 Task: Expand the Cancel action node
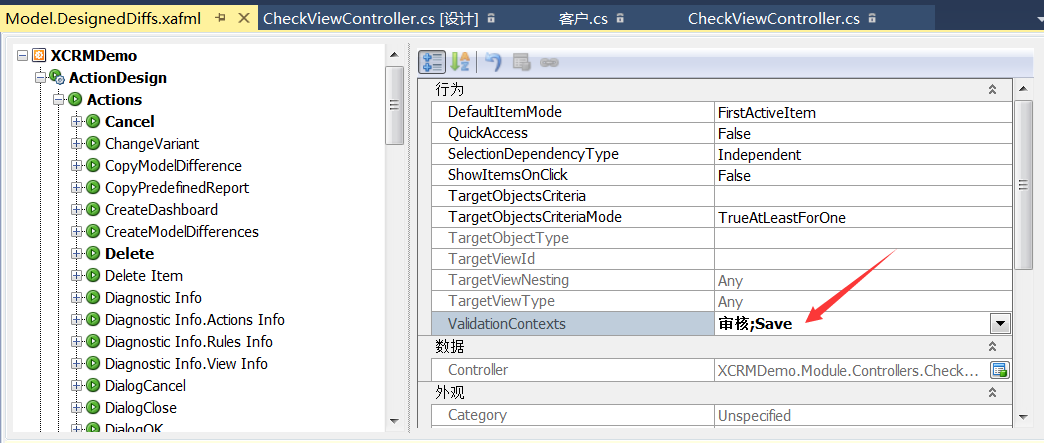(77, 121)
